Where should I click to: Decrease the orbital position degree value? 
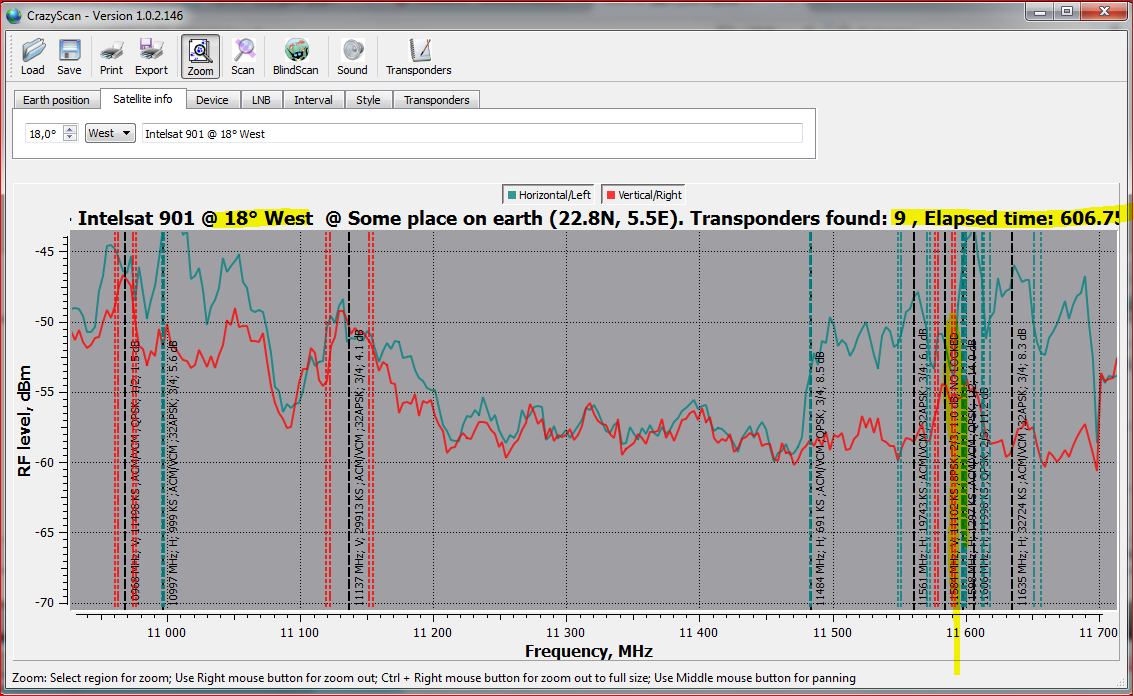(x=70, y=137)
